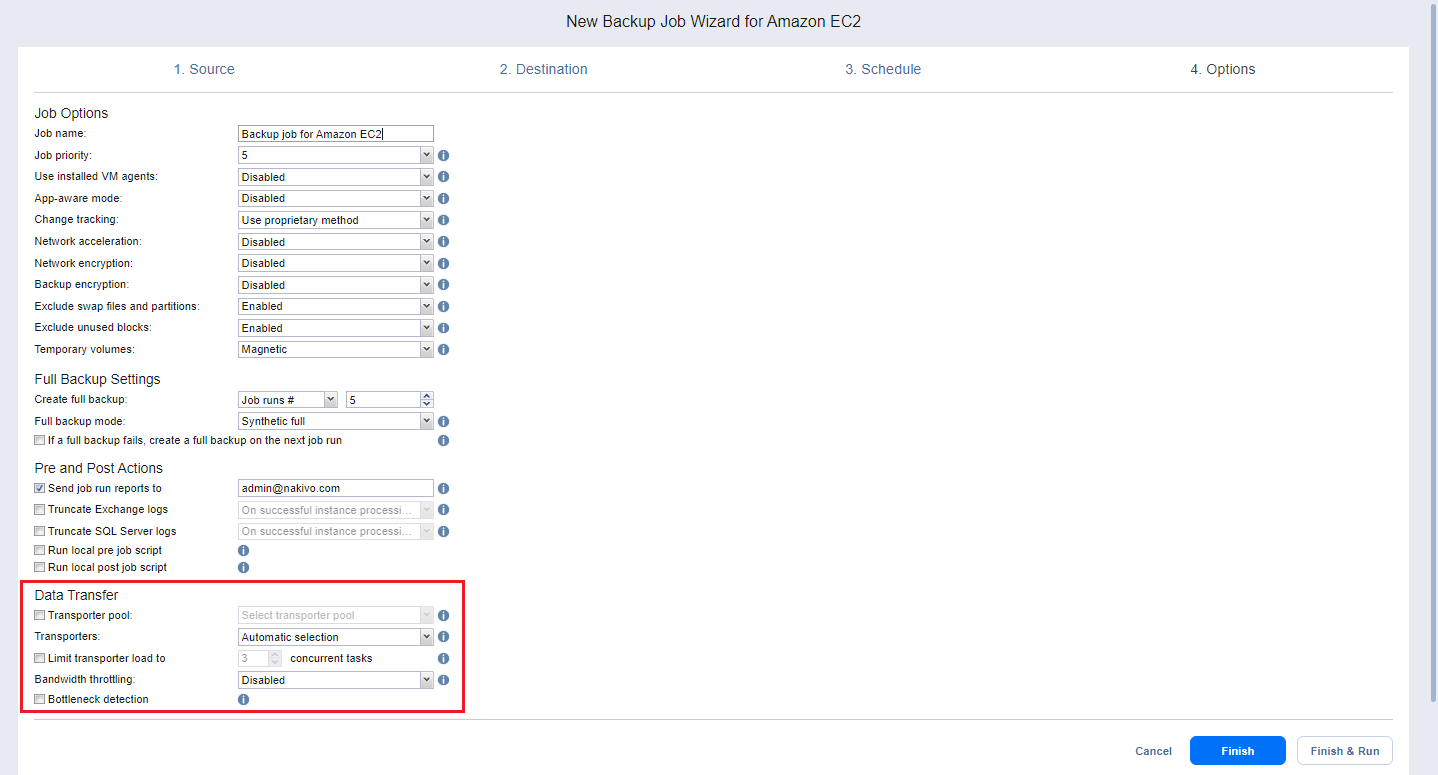Enable Truncate Exchange logs checkbox
1438x775 pixels.
coord(40,510)
